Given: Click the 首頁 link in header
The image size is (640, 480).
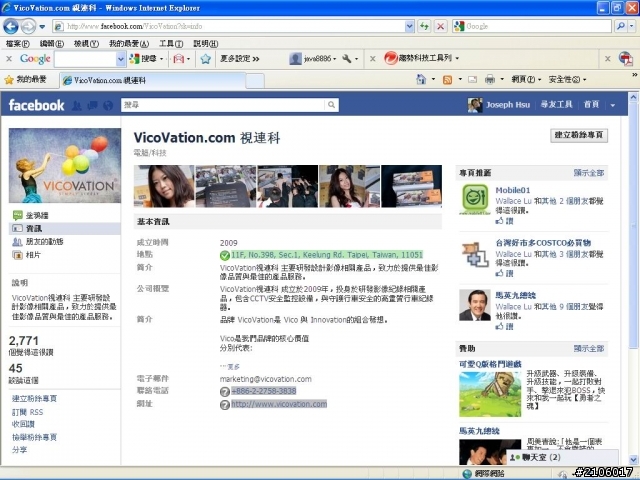Looking at the screenshot, I should (x=591, y=105).
